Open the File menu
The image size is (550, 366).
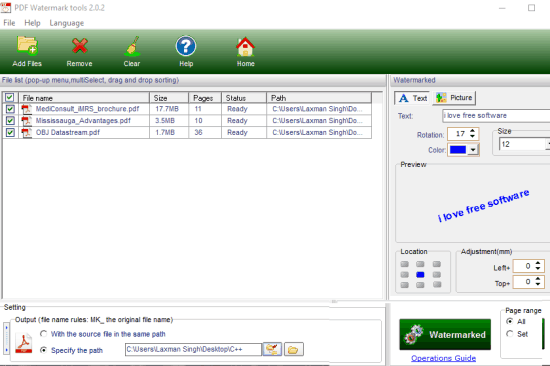click(x=9, y=23)
